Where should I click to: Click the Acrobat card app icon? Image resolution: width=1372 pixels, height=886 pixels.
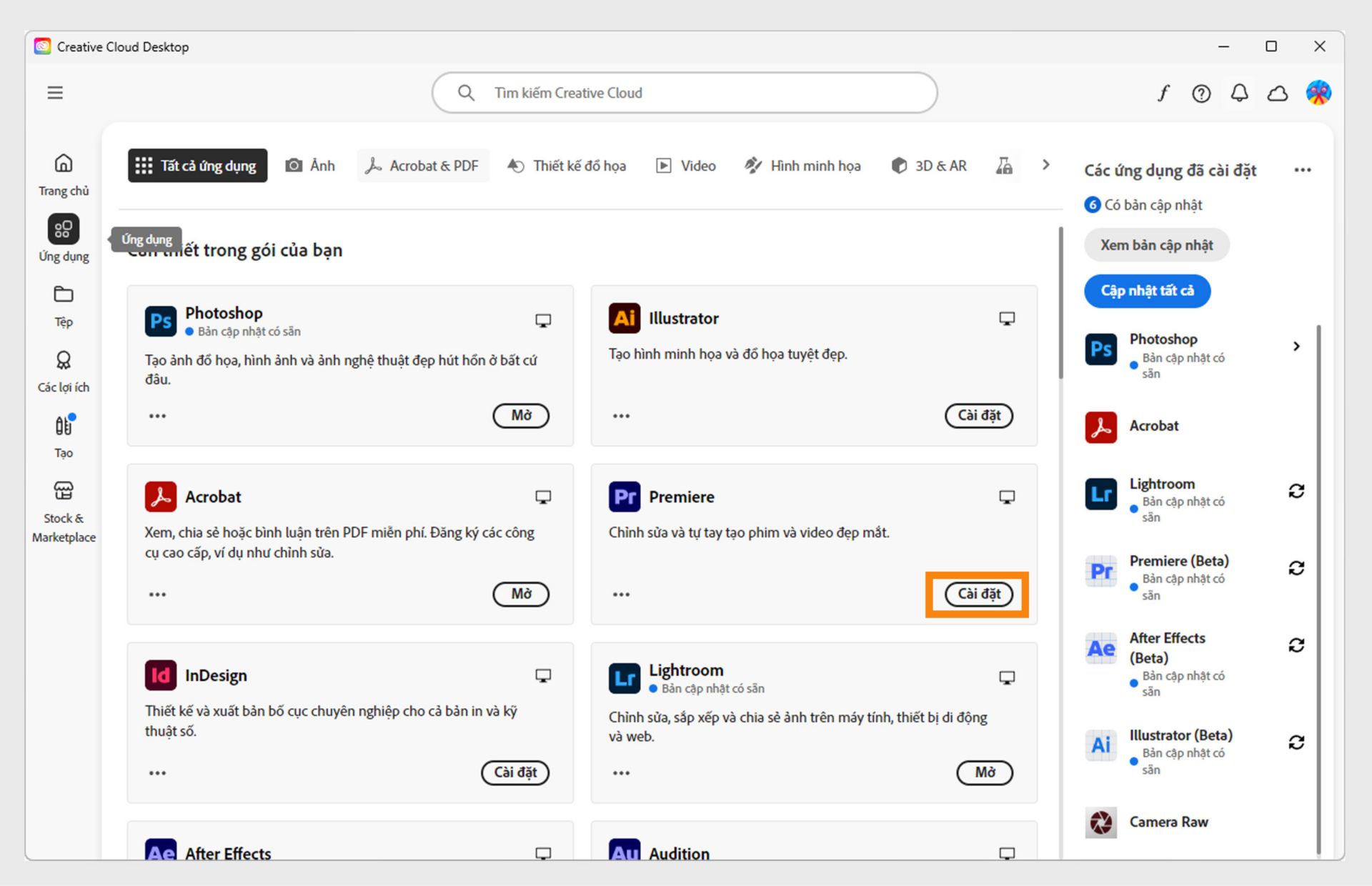(x=161, y=497)
